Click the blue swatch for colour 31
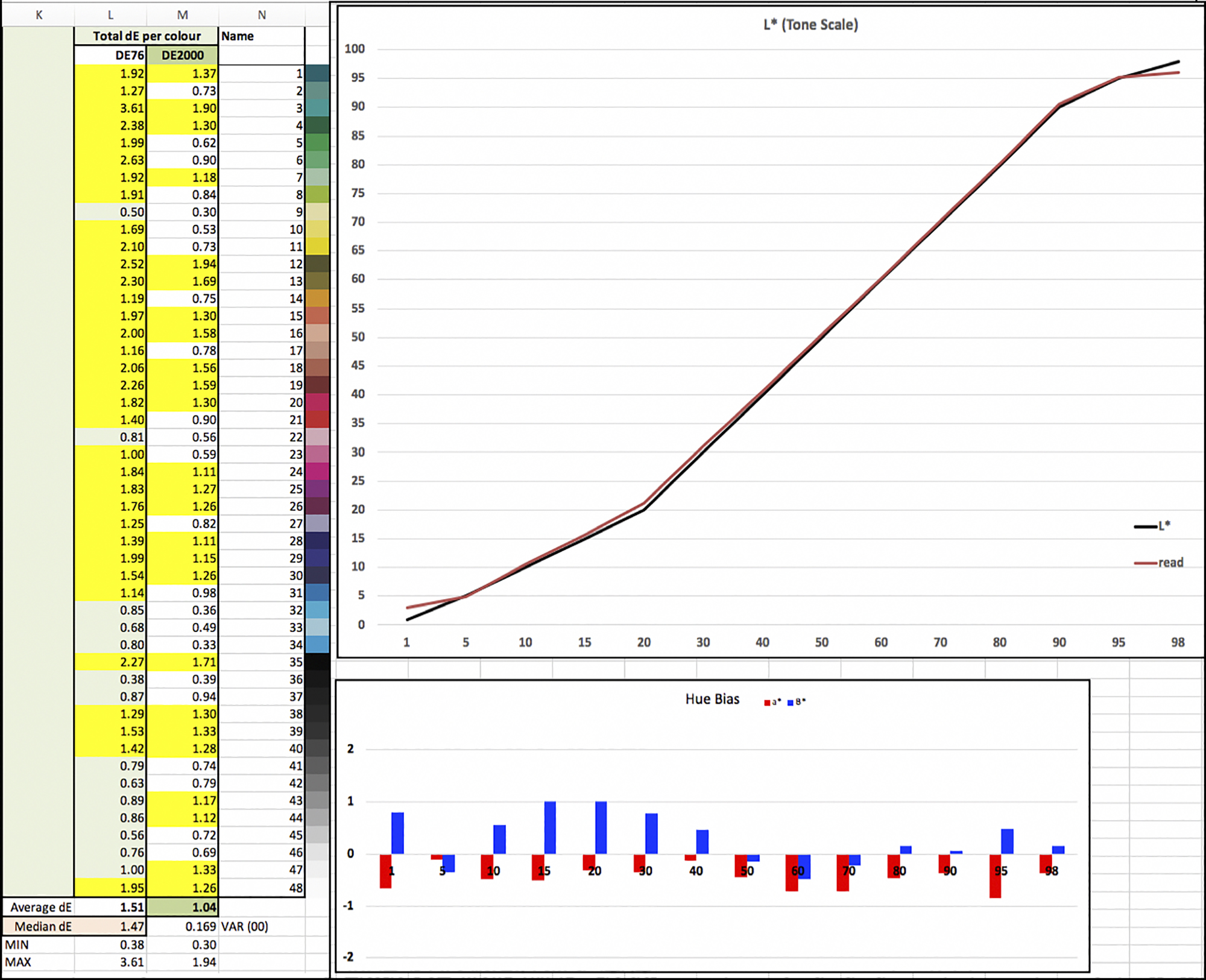 click(x=318, y=593)
